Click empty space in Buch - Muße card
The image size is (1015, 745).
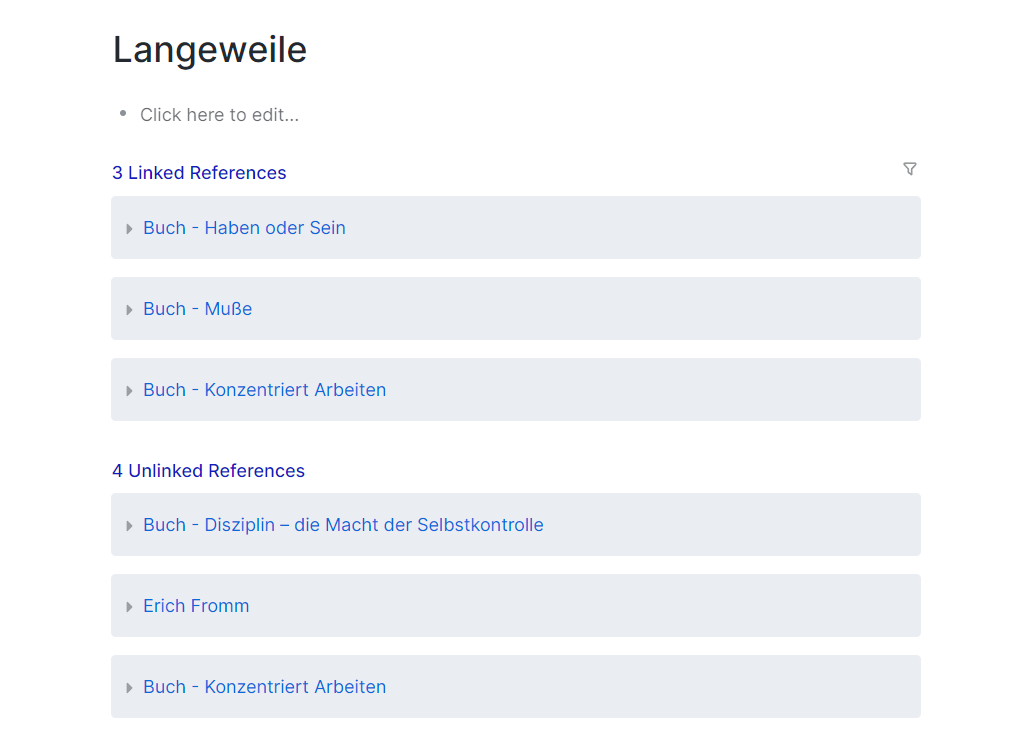click(x=600, y=309)
